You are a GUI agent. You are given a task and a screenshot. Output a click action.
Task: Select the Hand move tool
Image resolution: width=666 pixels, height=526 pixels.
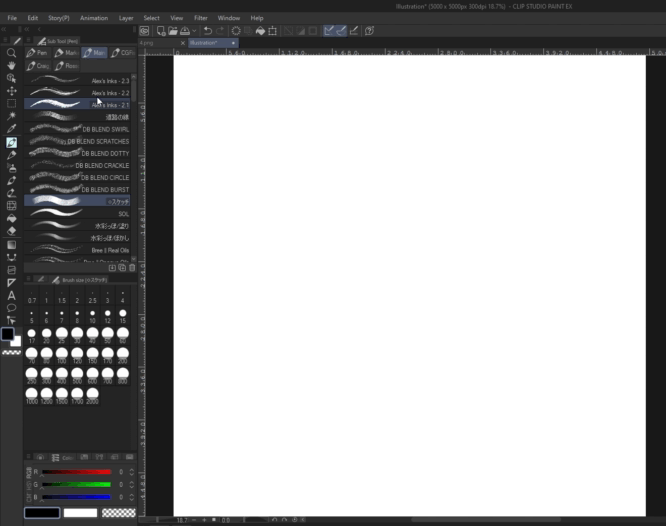(x=11, y=65)
